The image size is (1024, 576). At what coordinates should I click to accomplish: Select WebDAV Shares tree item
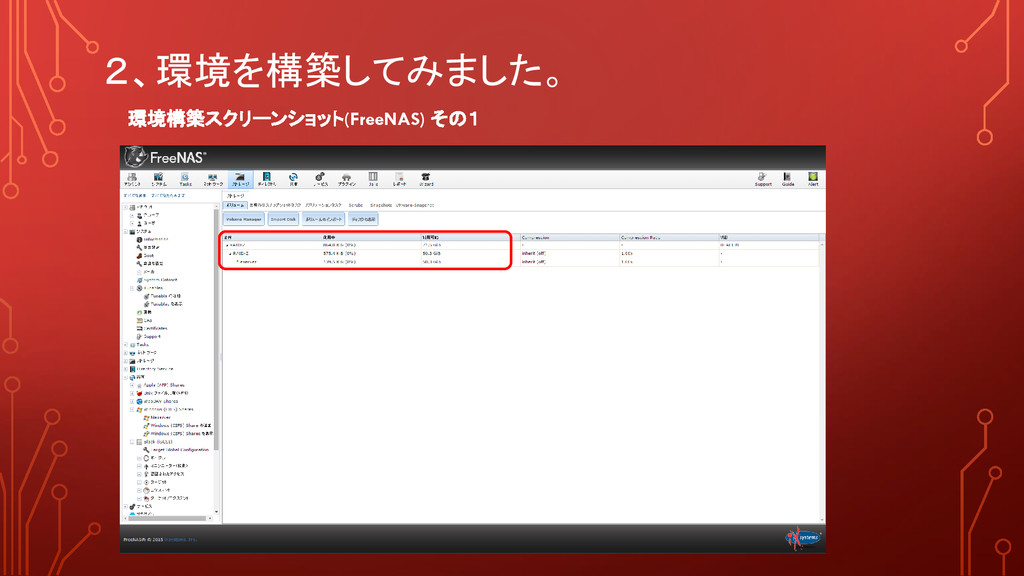157,401
